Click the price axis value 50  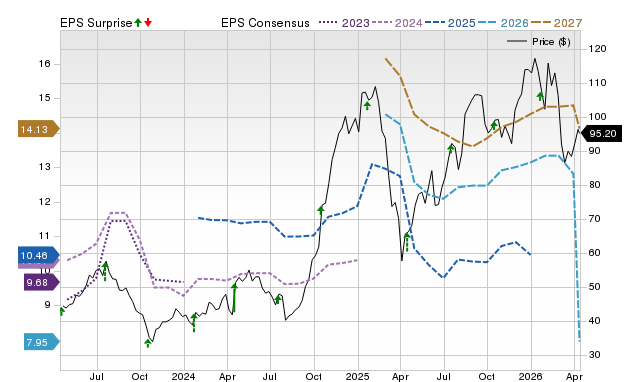(595, 287)
